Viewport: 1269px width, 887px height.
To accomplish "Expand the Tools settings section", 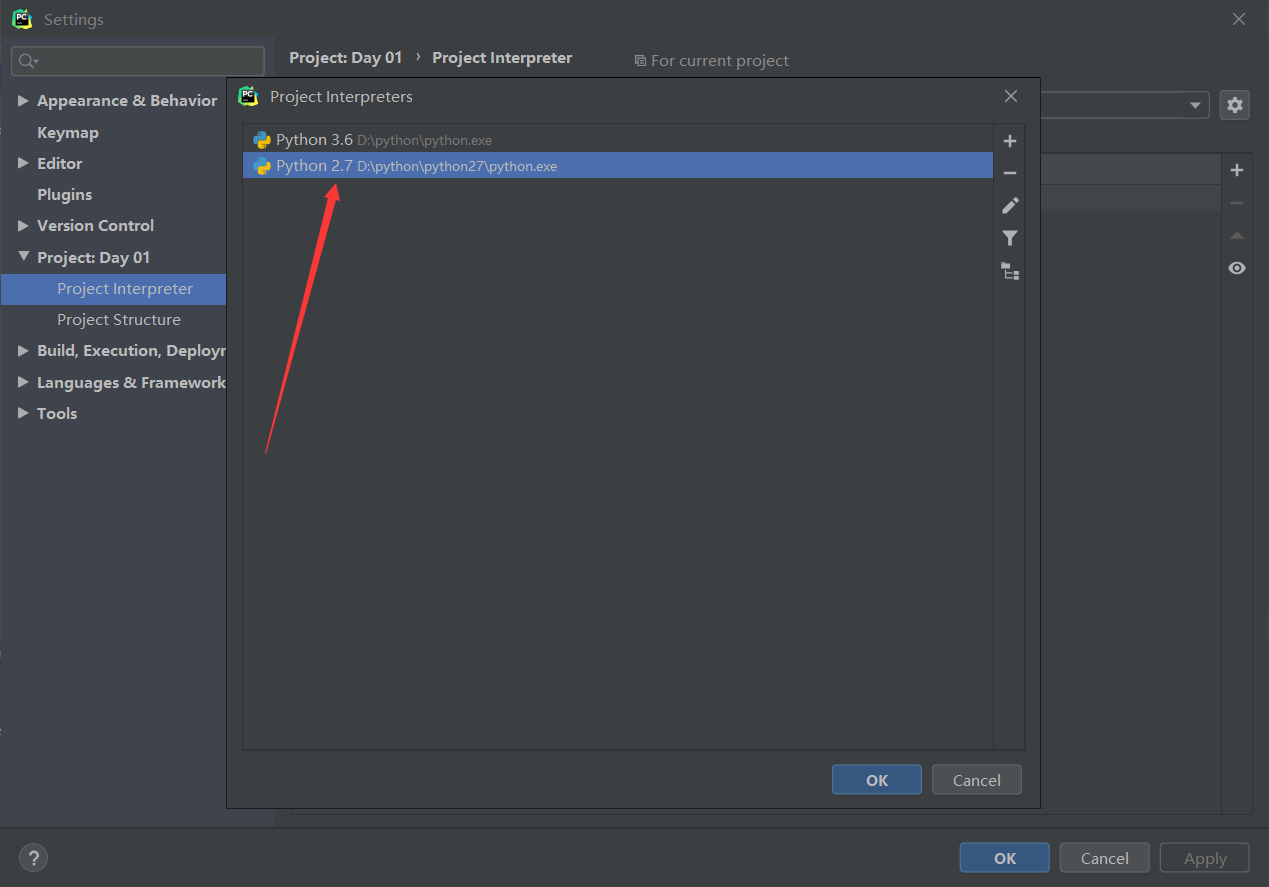I will [24, 413].
